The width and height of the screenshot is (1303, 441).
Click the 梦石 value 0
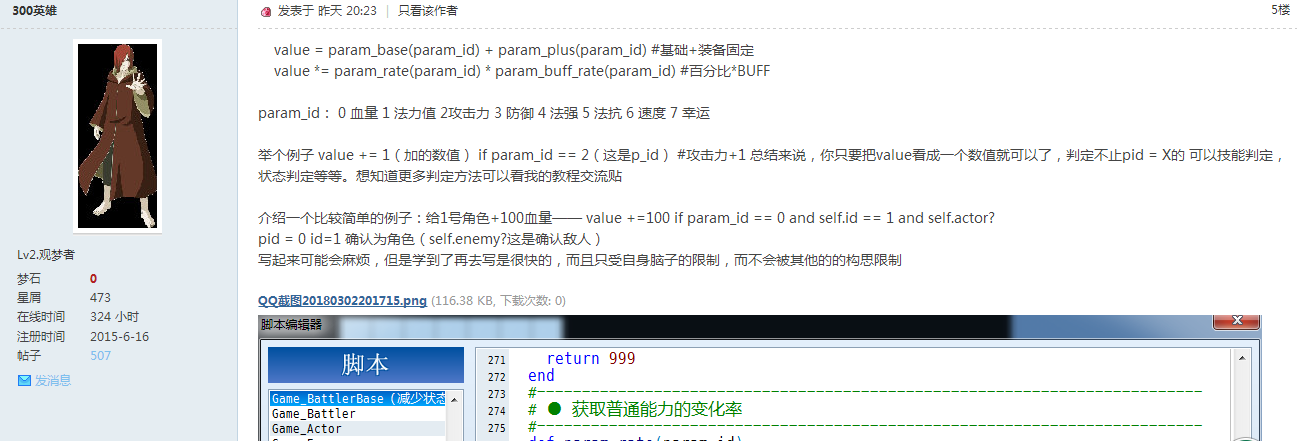coord(93,279)
